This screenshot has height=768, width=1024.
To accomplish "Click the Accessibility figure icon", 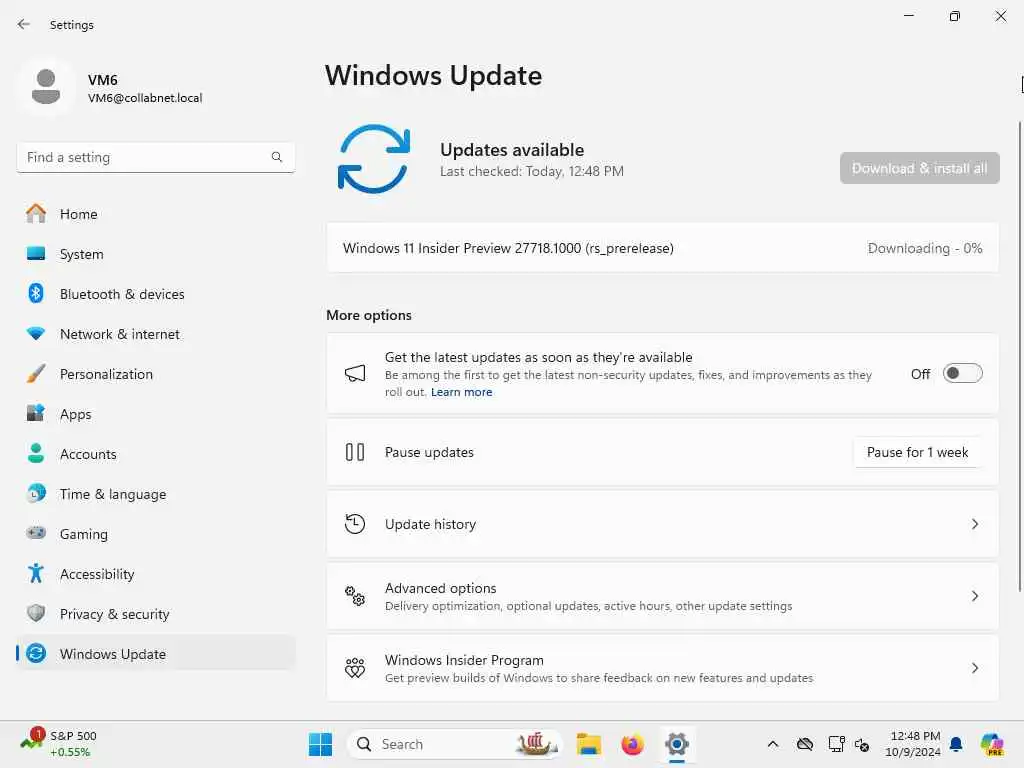I will click(36, 573).
